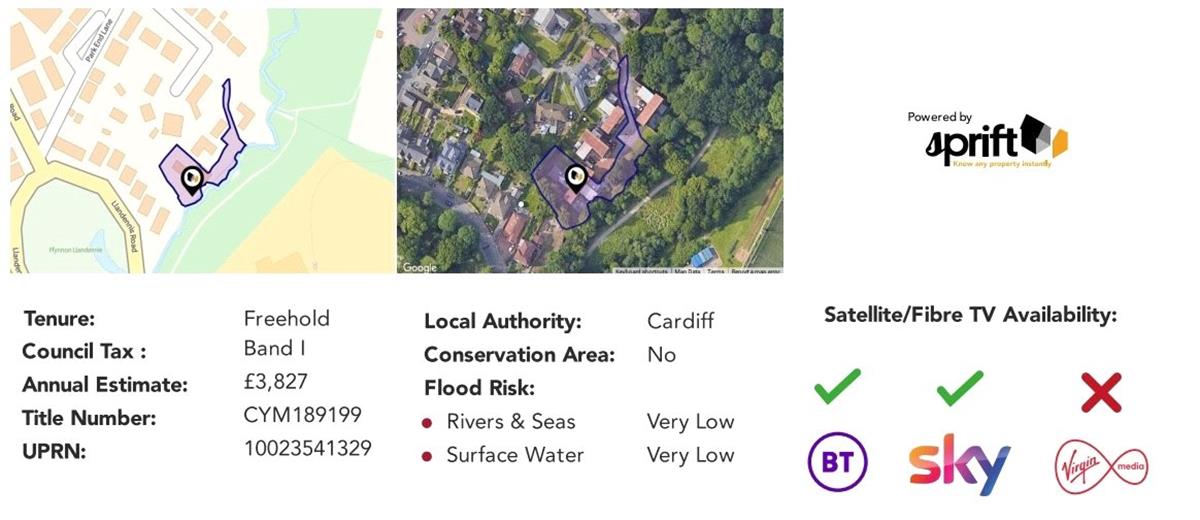Click the UPRN value 10023541329

point(307,448)
